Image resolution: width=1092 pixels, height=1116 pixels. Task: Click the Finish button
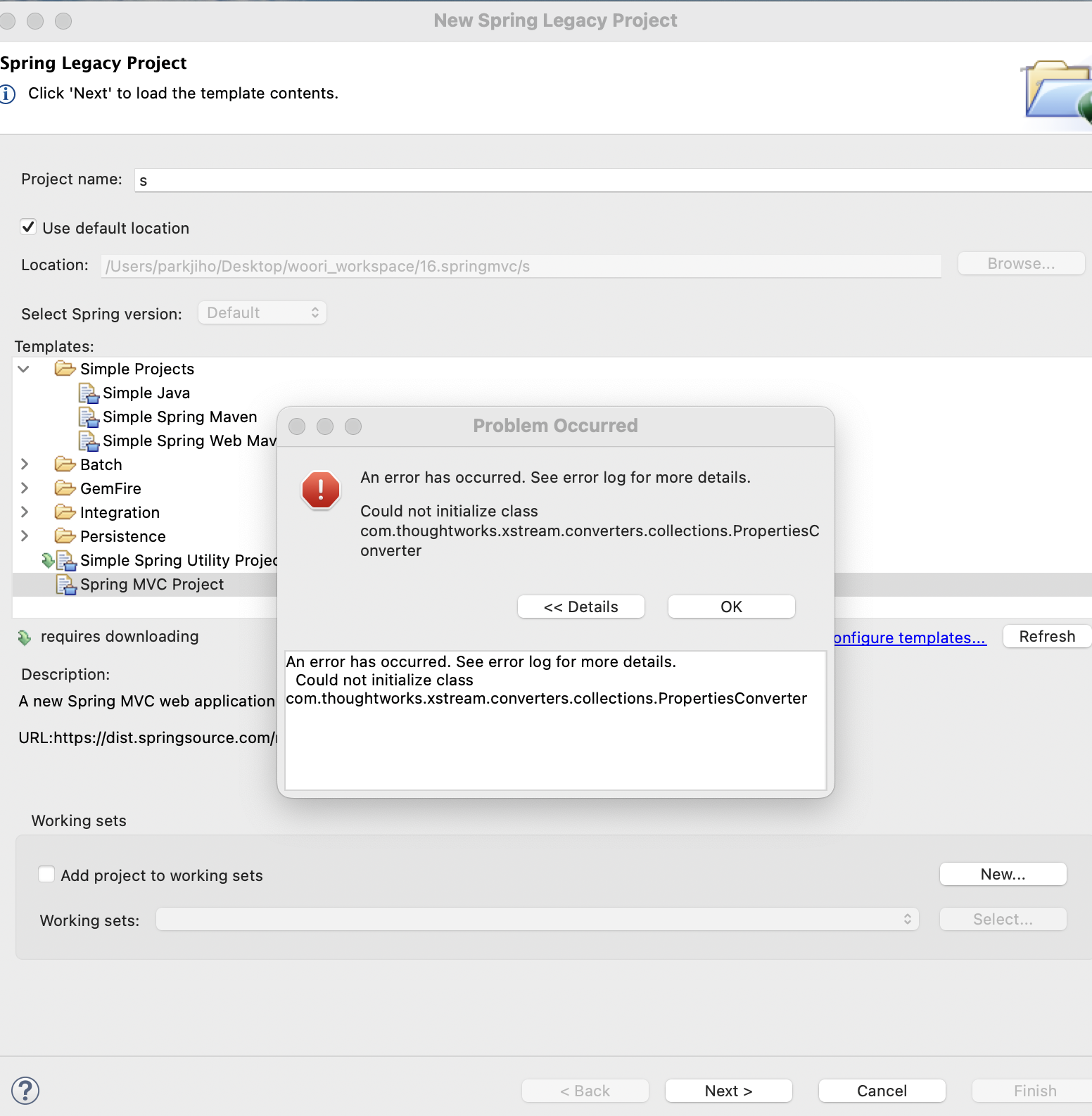coord(1032,1091)
